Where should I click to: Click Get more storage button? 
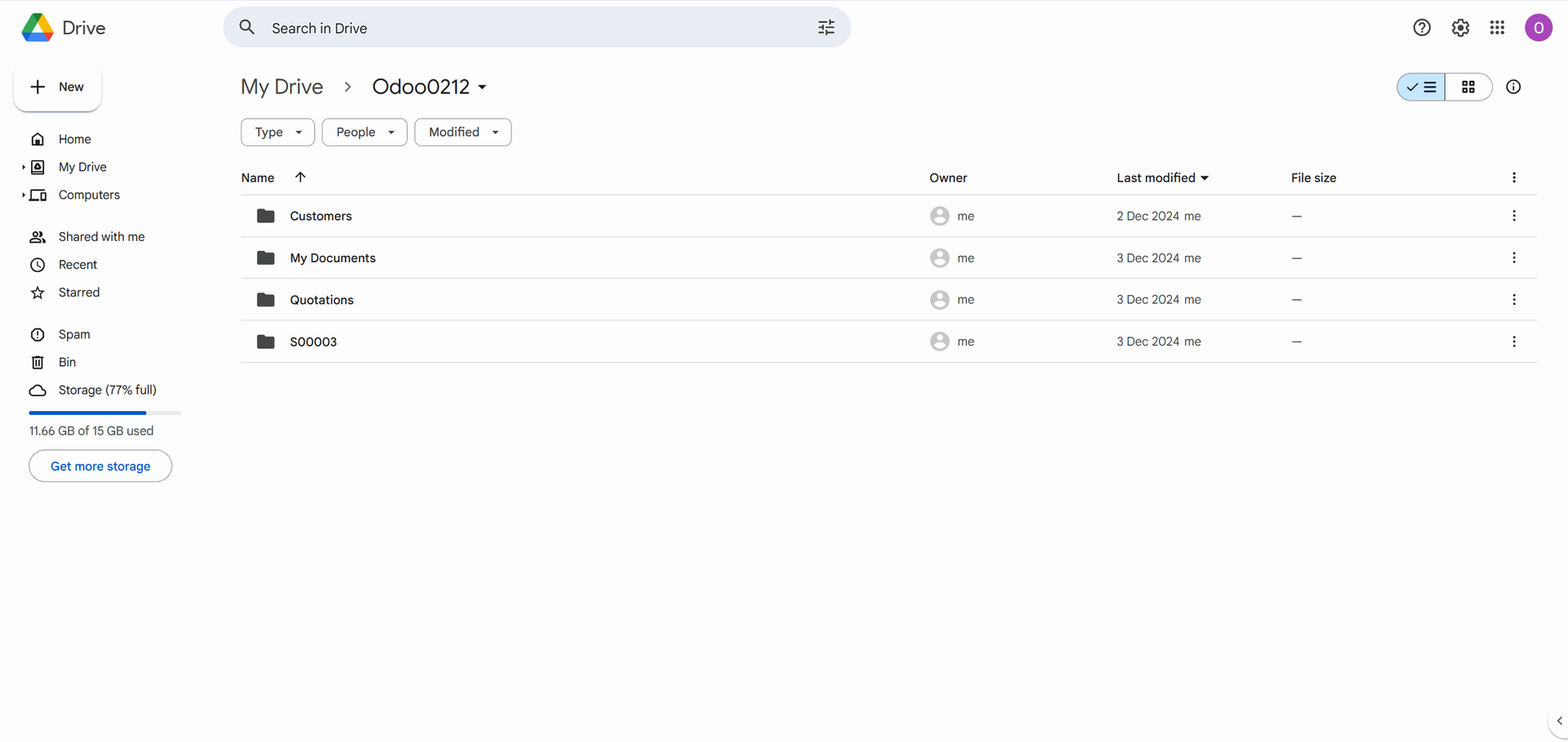click(x=100, y=466)
